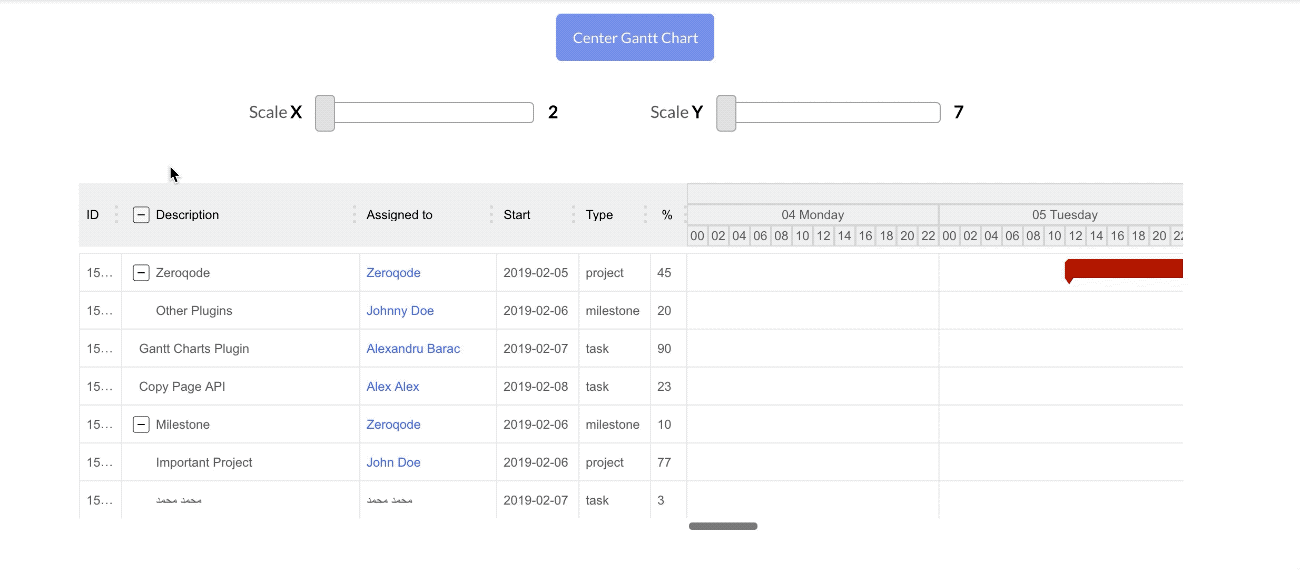Click start date 2019-02-08

point(536,387)
